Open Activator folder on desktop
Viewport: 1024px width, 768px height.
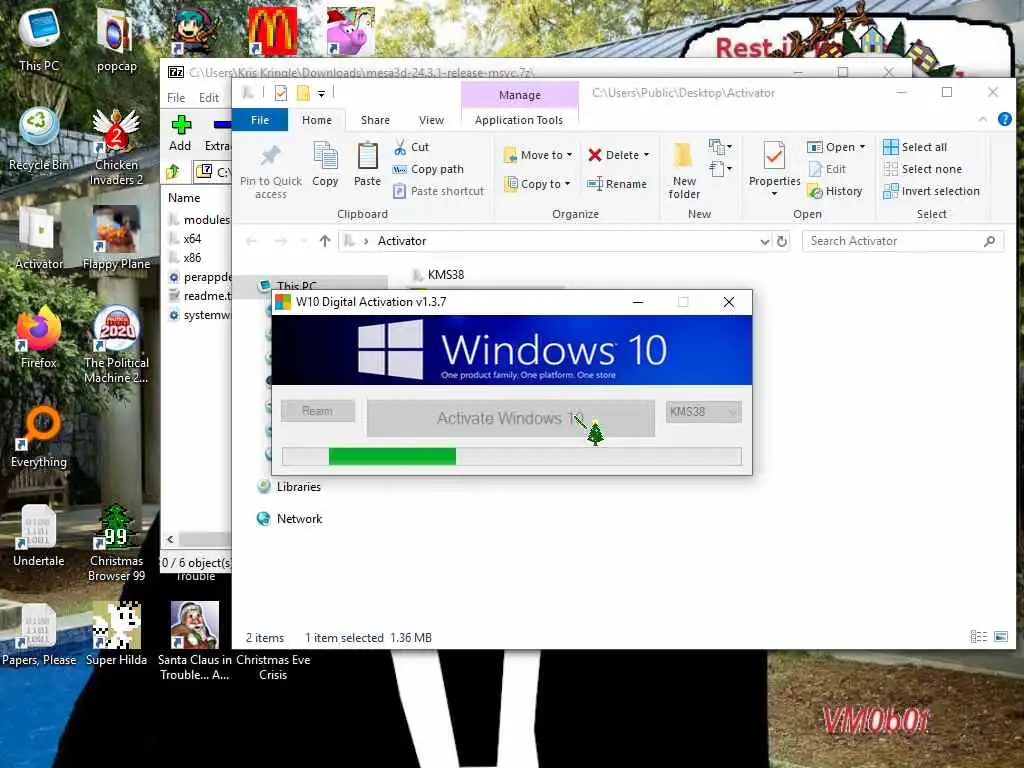(39, 238)
